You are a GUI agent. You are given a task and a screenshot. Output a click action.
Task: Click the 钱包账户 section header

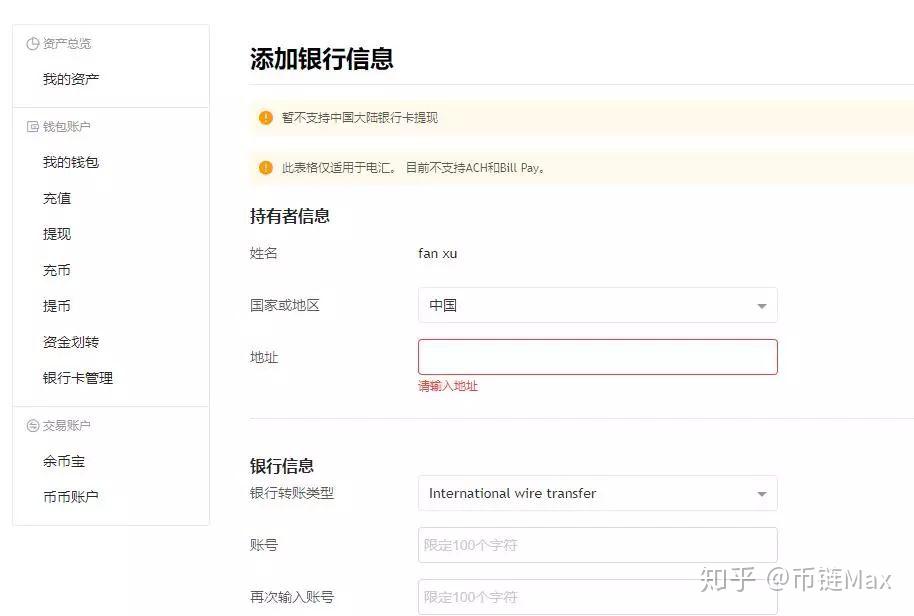[x=66, y=126]
